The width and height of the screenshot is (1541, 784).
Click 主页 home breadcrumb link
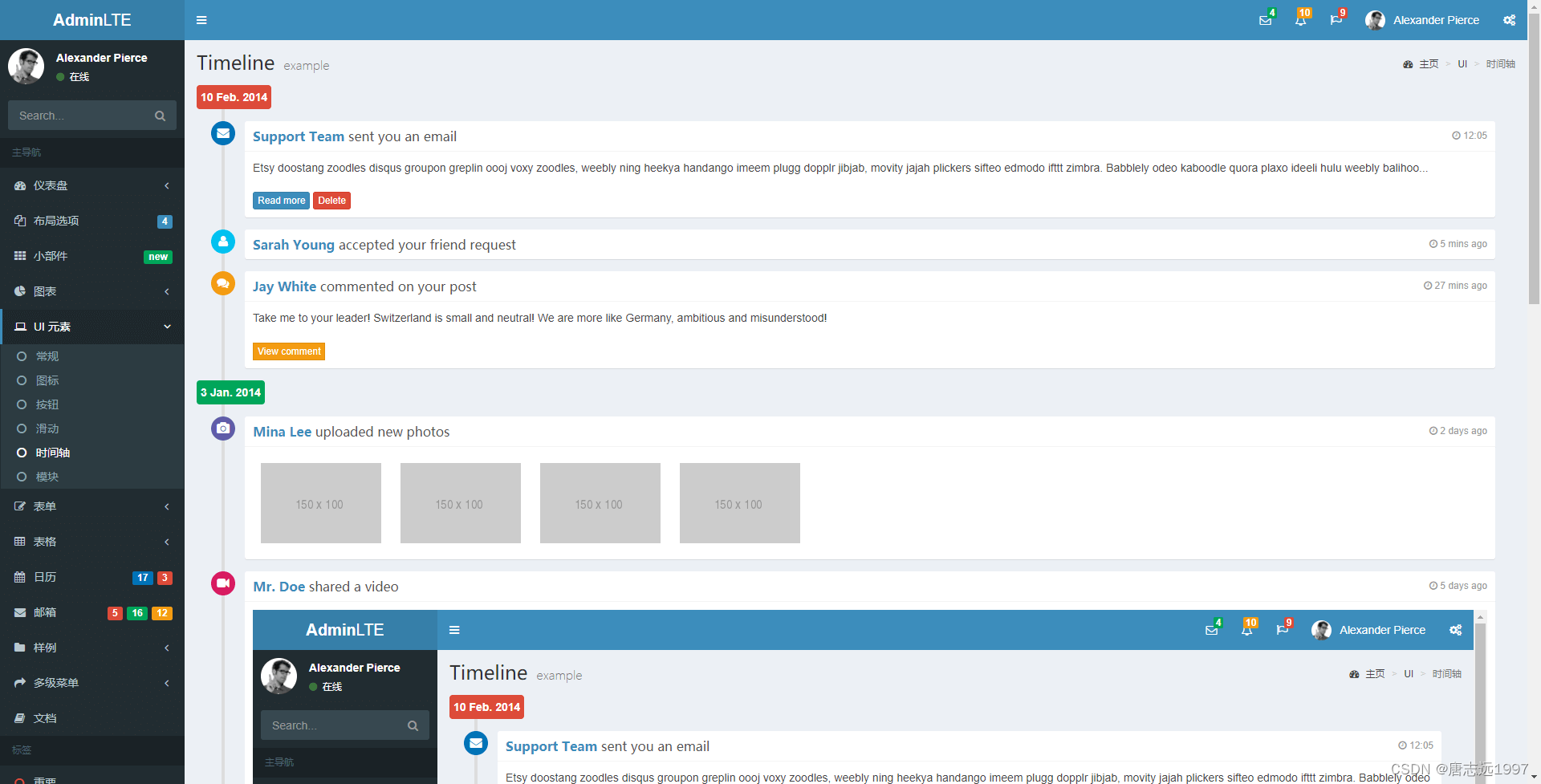pyautogui.click(x=1421, y=64)
